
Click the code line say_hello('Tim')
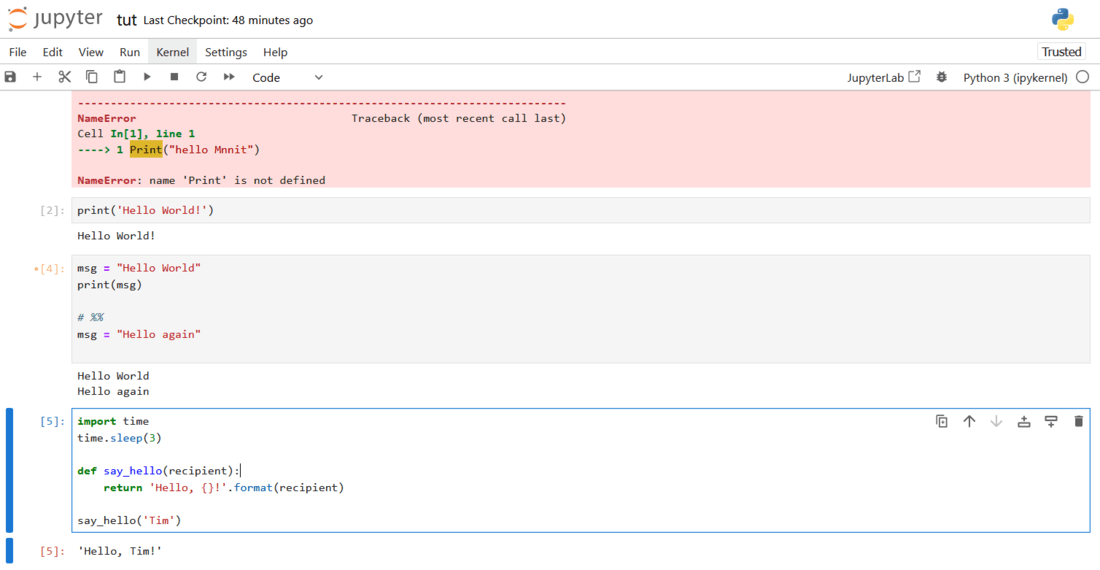[129, 521]
